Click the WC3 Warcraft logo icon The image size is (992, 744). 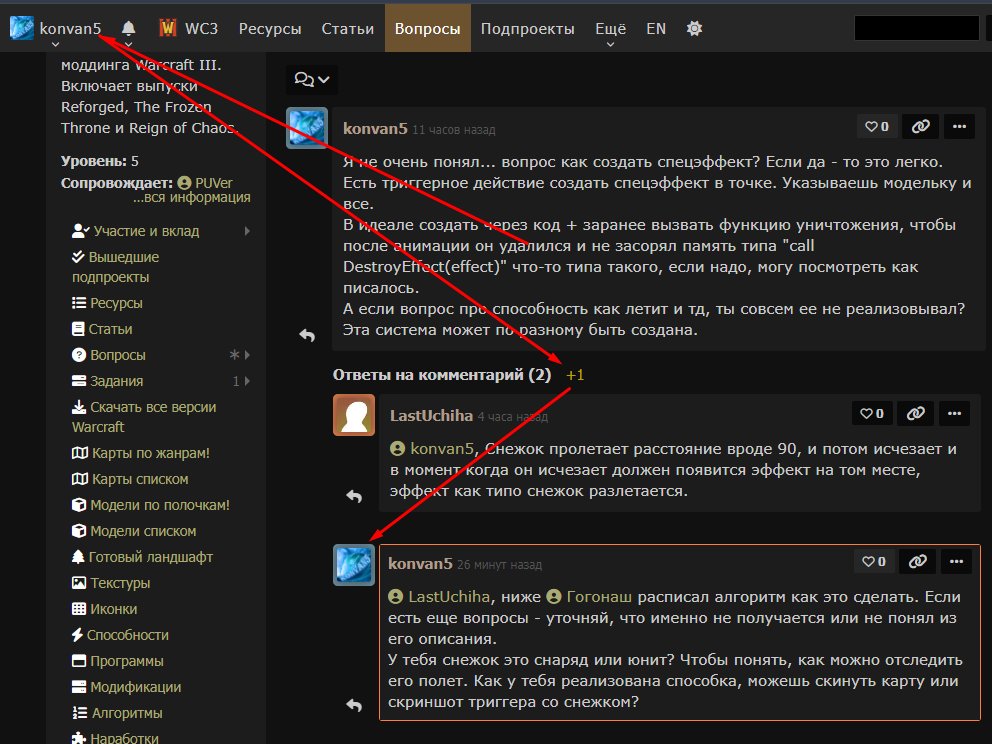coord(168,28)
